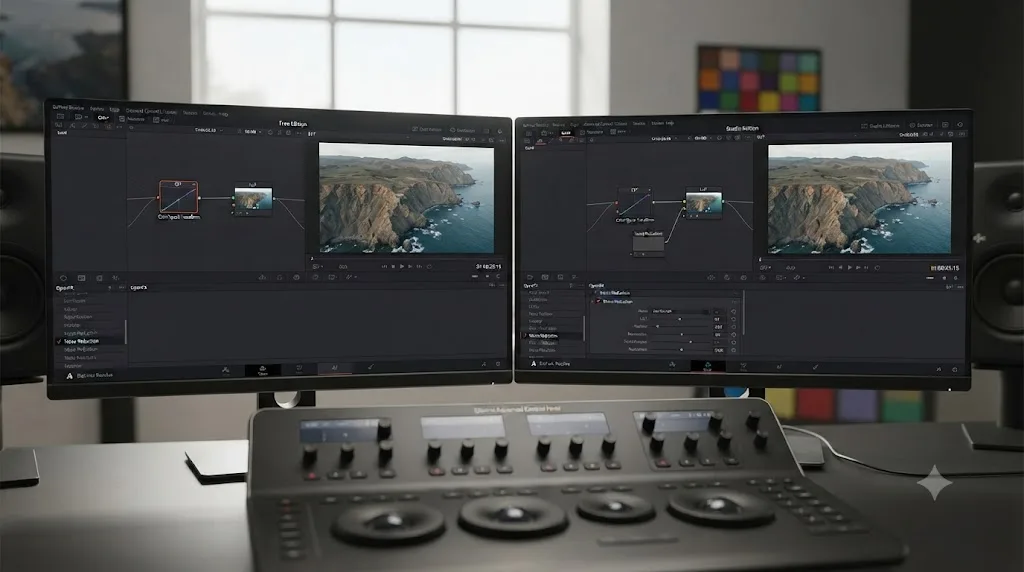Click the picture-frame icon in Studio Edition lower toolbar

click(x=545, y=277)
